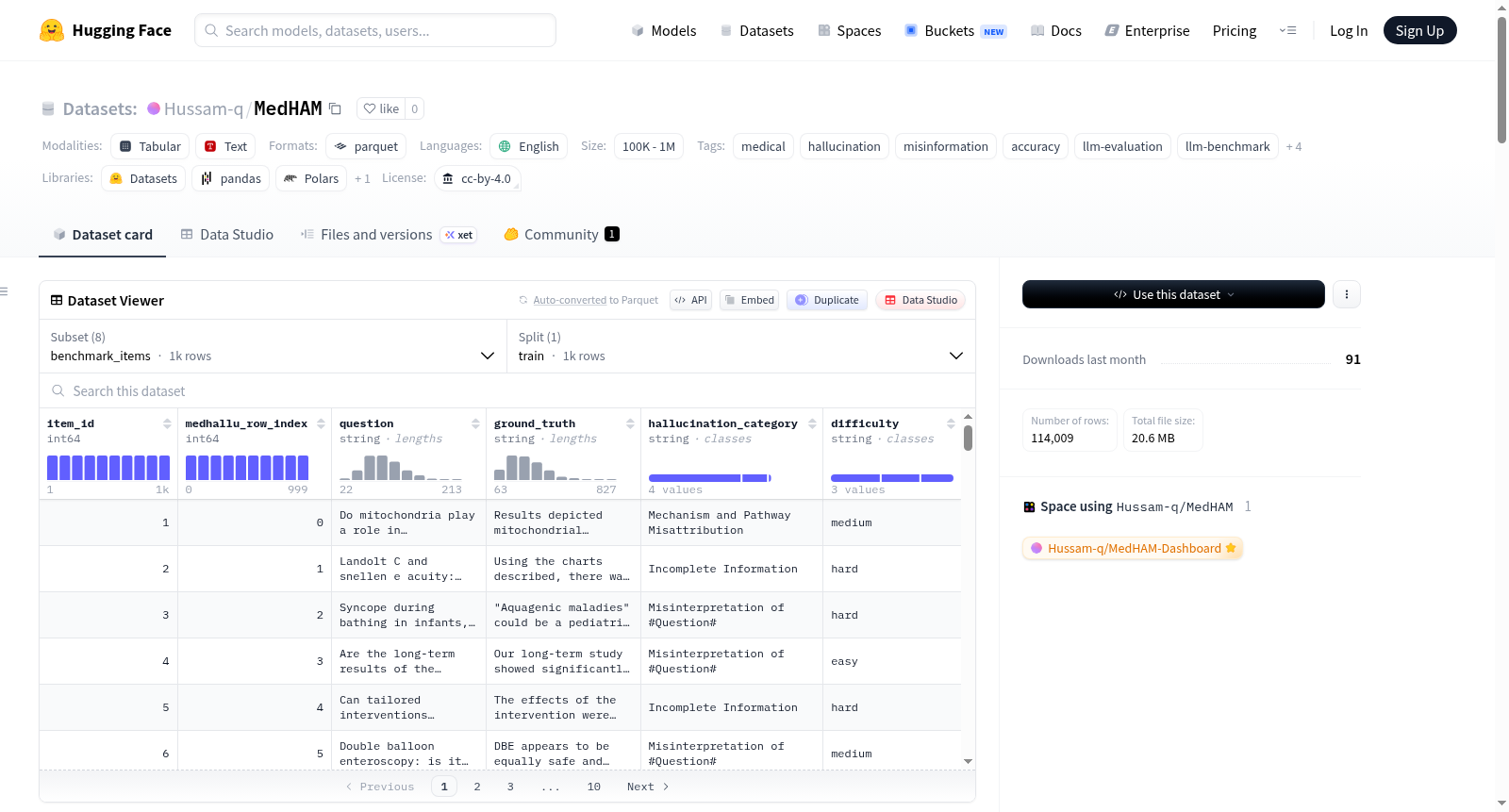Click the parquet format tag
This screenshot has height=812, width=1509.
(x=366, y=146)
